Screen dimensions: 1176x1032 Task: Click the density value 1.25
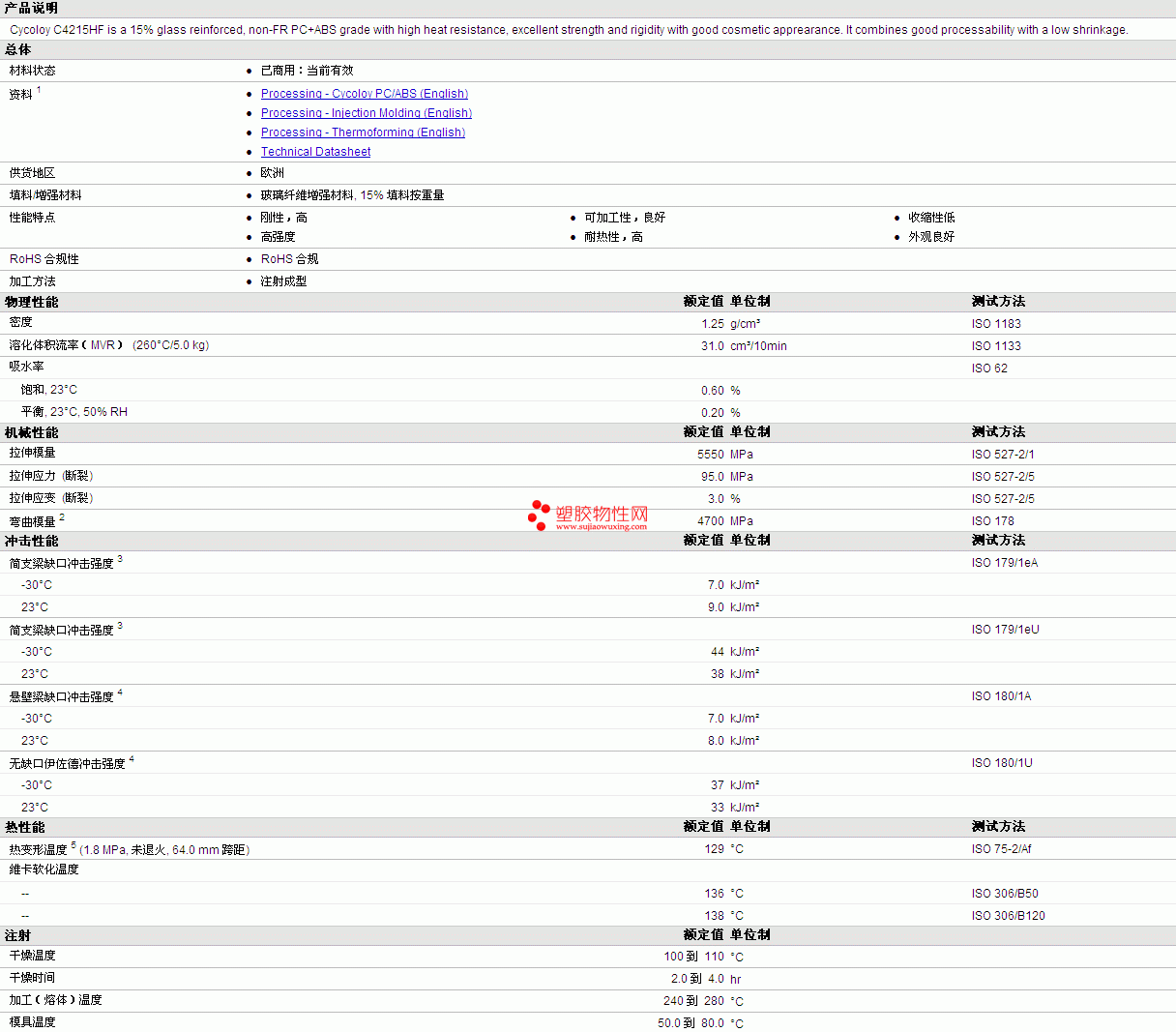(x=713, y=324)
